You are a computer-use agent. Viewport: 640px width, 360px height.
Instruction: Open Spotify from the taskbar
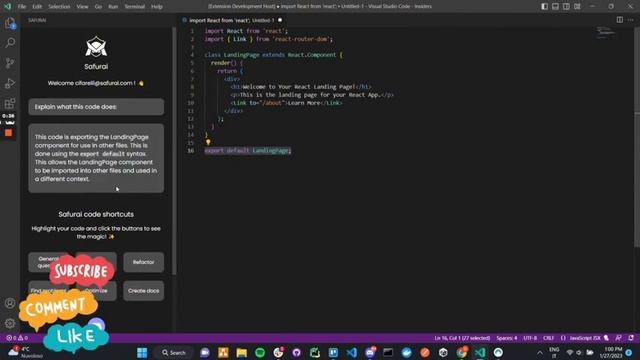260,352
